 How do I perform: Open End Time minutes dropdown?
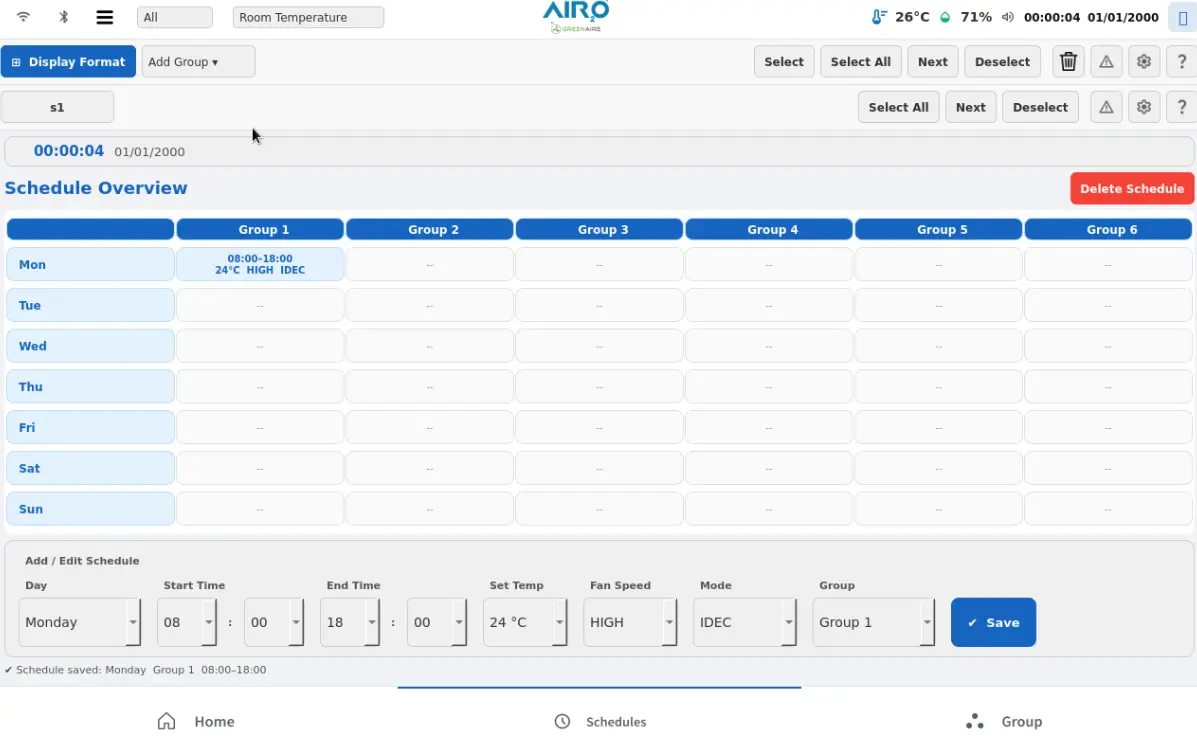[437, 622]
